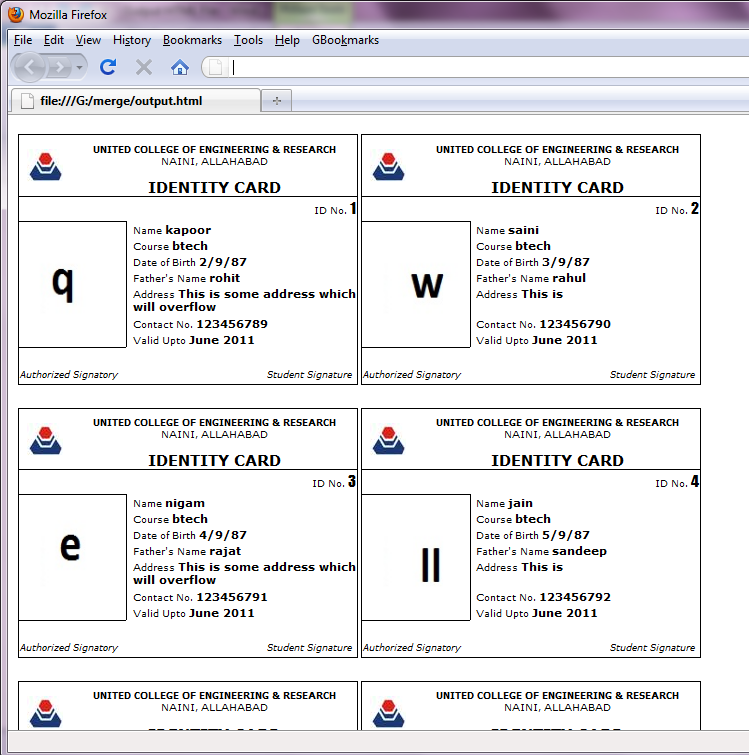Open the File menu

tap(23, 40)
